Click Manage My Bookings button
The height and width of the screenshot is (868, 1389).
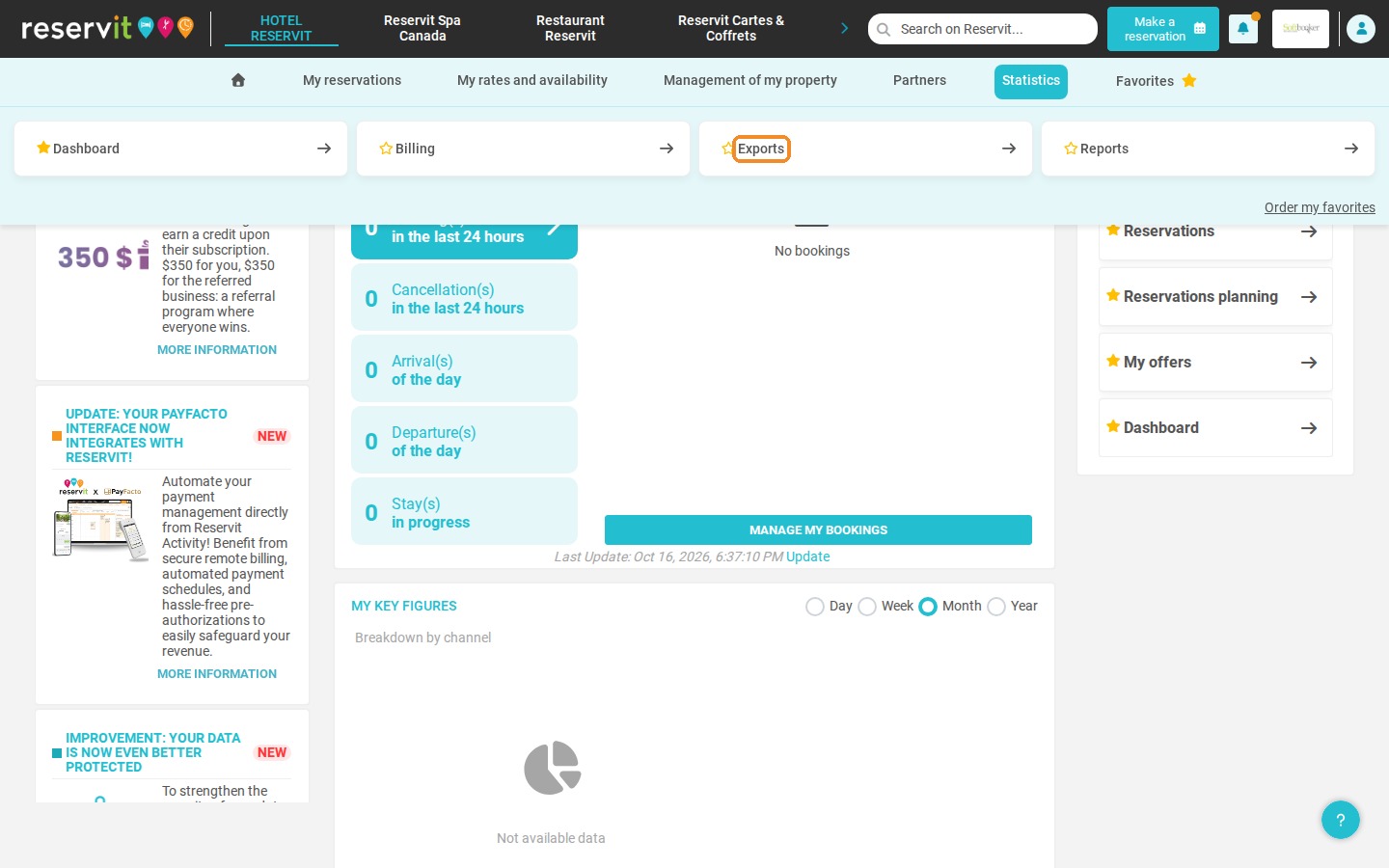818,530
